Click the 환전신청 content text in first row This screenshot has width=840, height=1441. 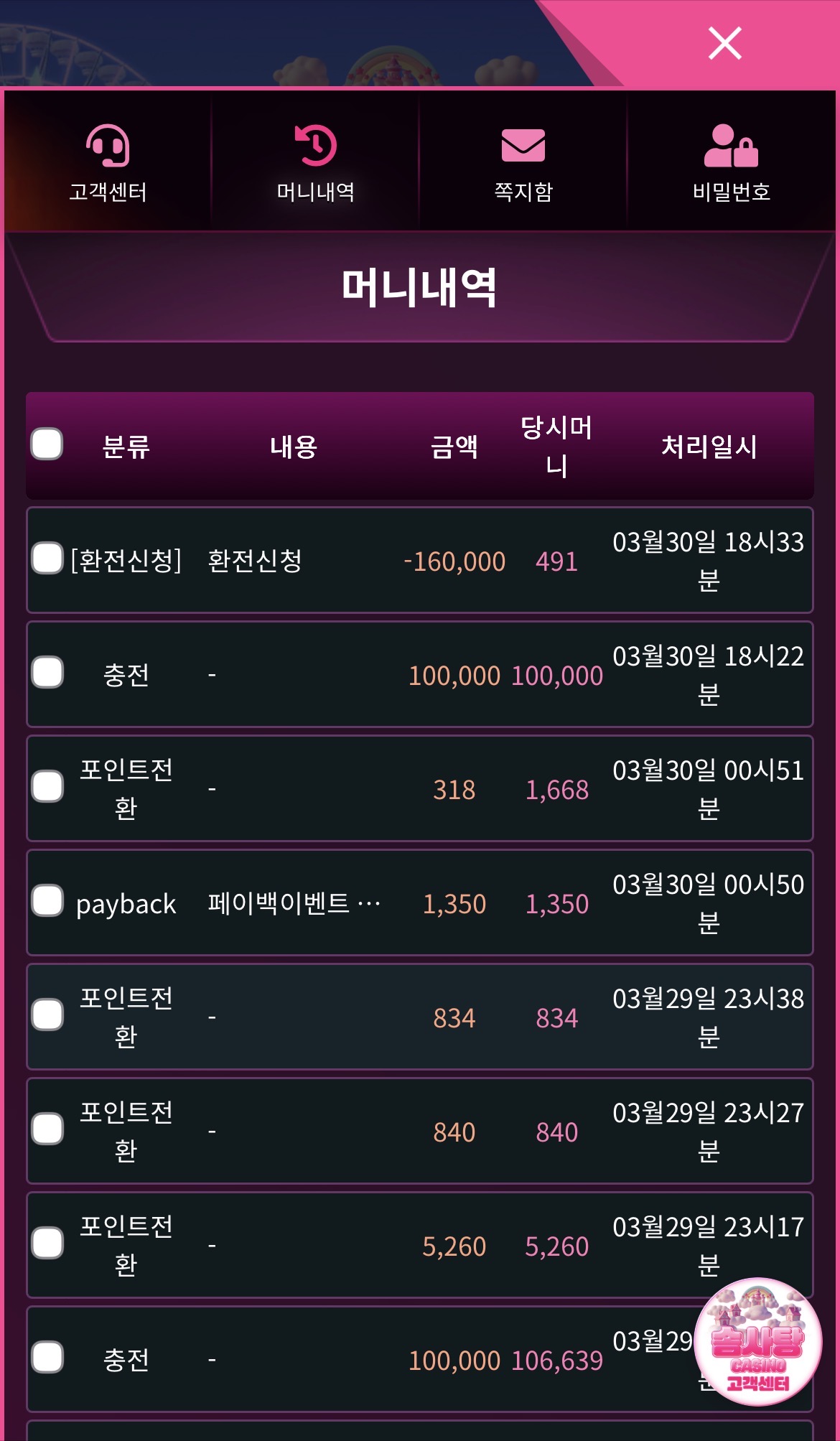click(x=255, y=561)
